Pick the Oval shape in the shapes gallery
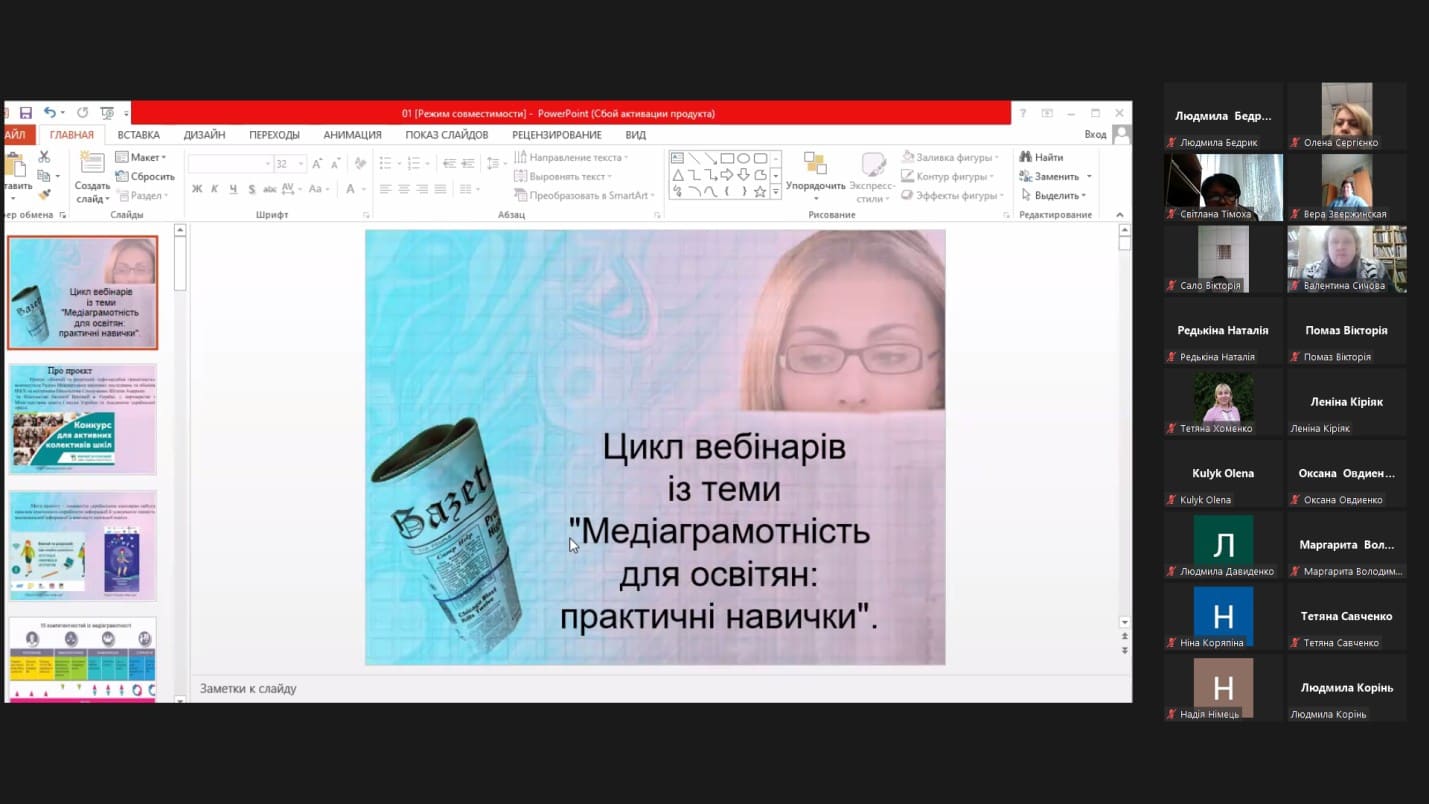Screen dimensions: 1429x804 (x=744, y=158)
